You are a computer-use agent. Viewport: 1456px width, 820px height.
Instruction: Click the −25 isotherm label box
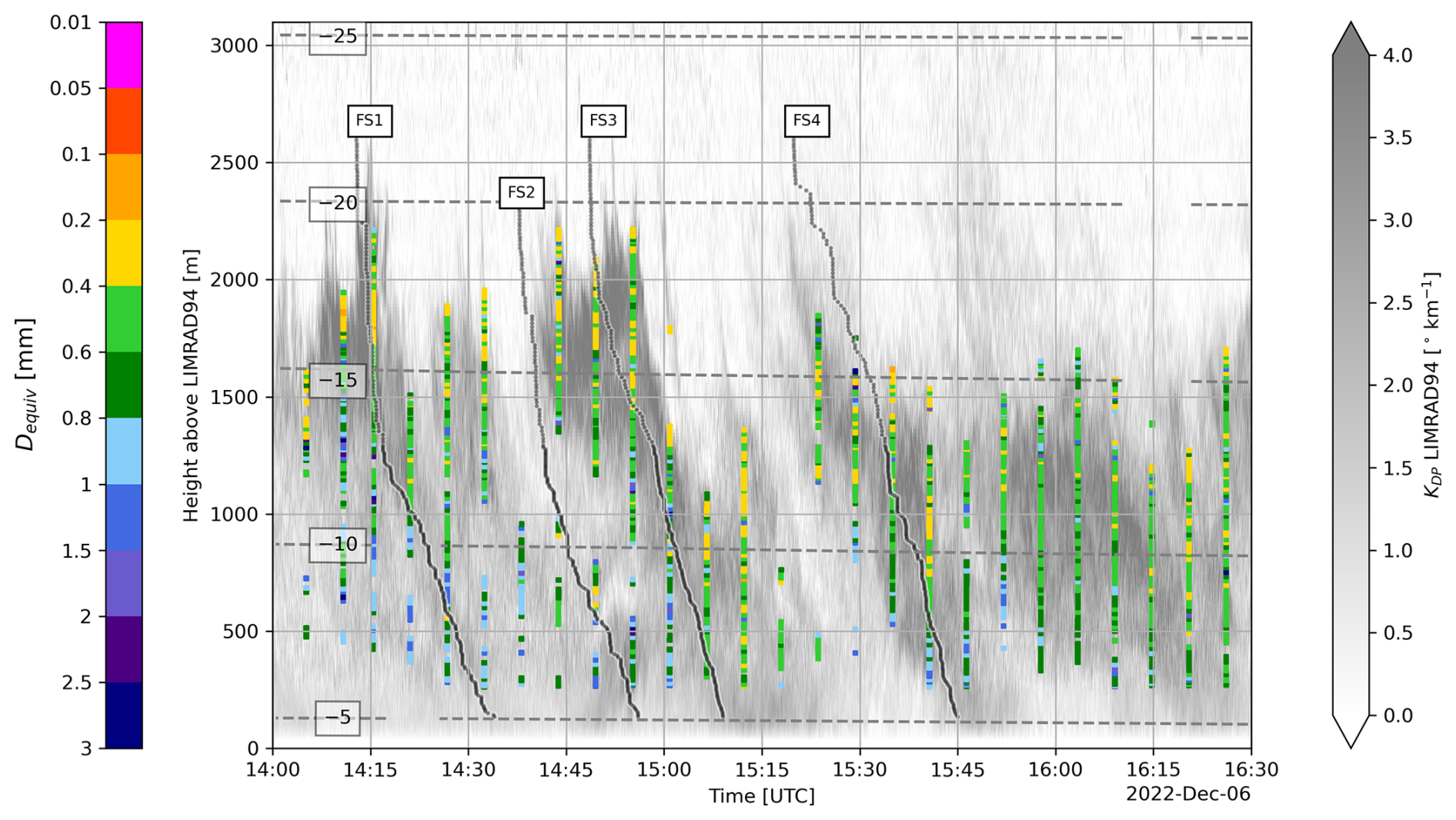click(x=338, y=37)
